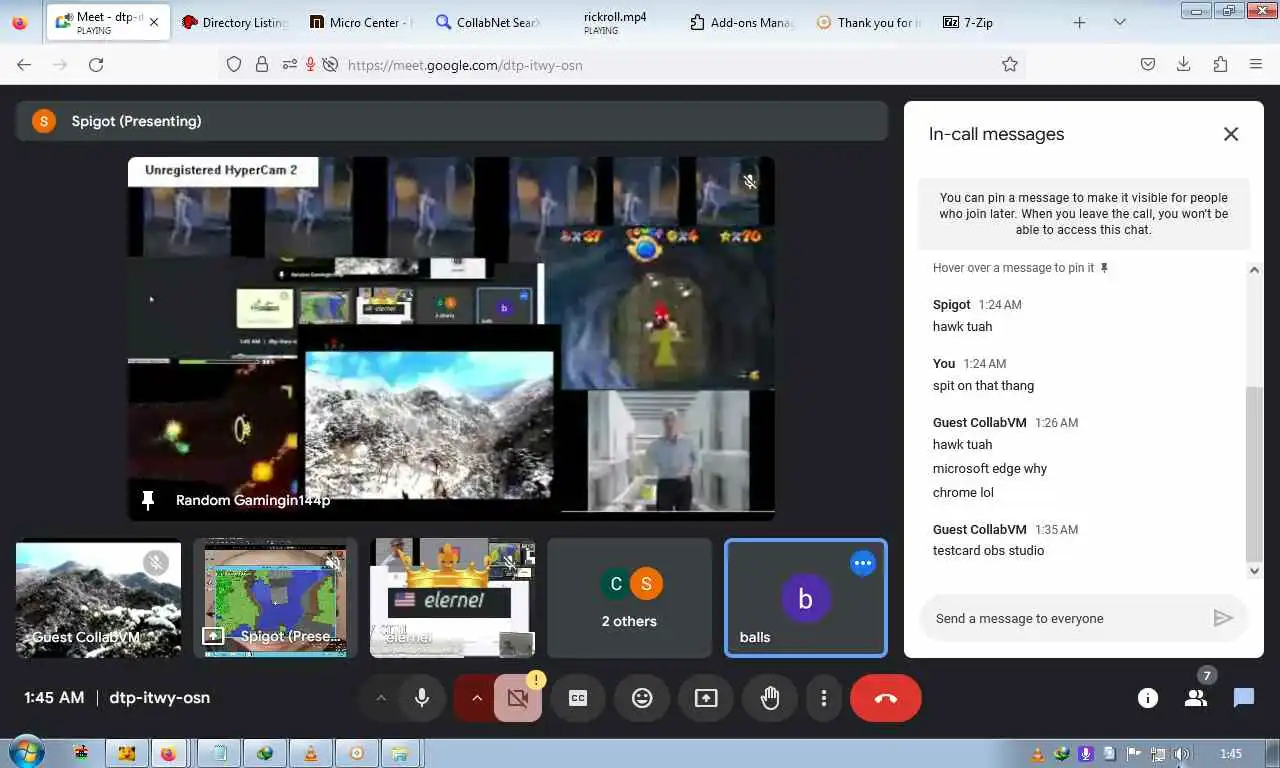This screenshot has width=1280, height=768.
Task: Click the 'microsoft edge why' message
Action: [x=990, y=468]
